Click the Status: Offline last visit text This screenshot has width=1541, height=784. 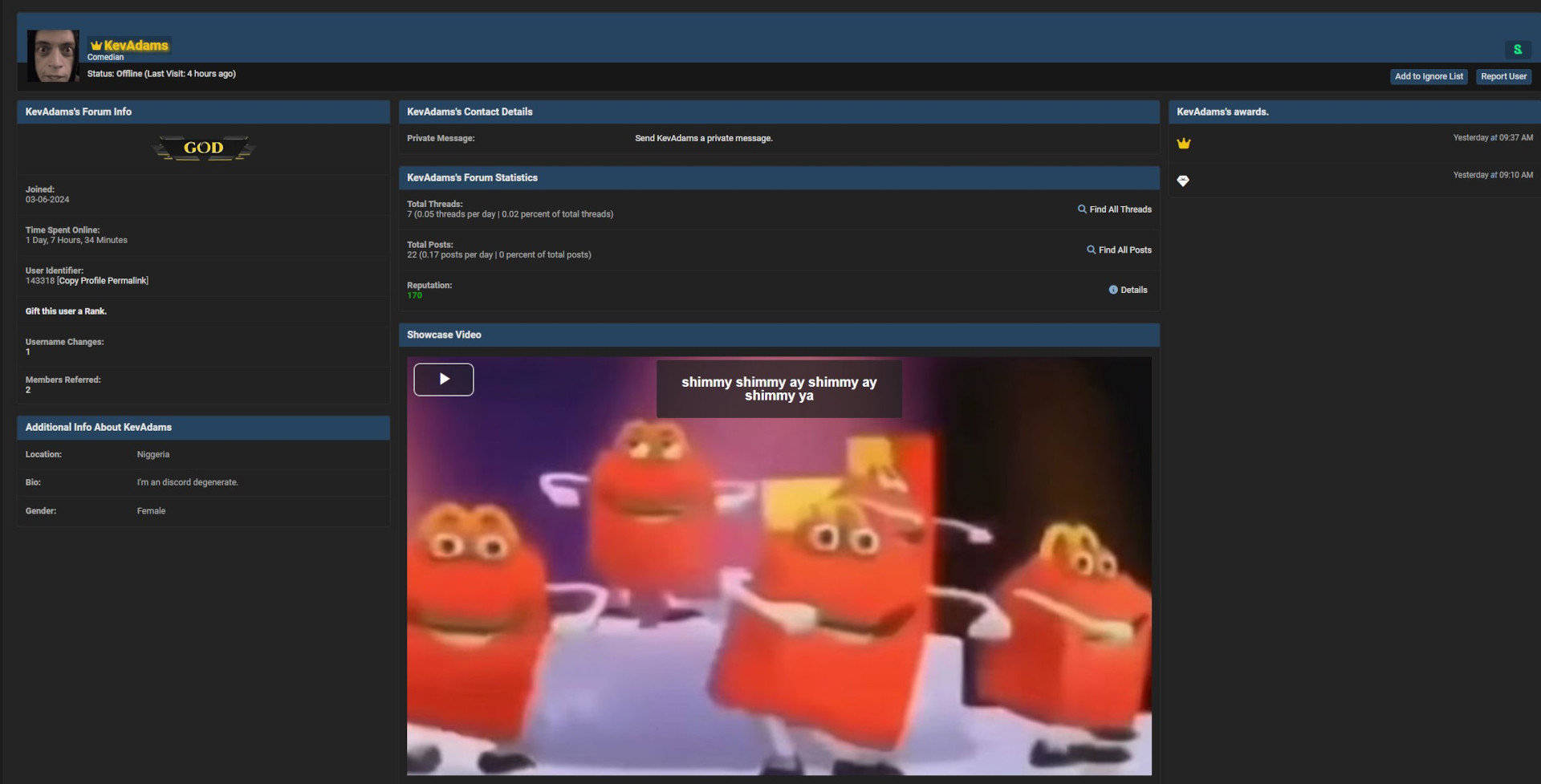[x=161, y=74]
